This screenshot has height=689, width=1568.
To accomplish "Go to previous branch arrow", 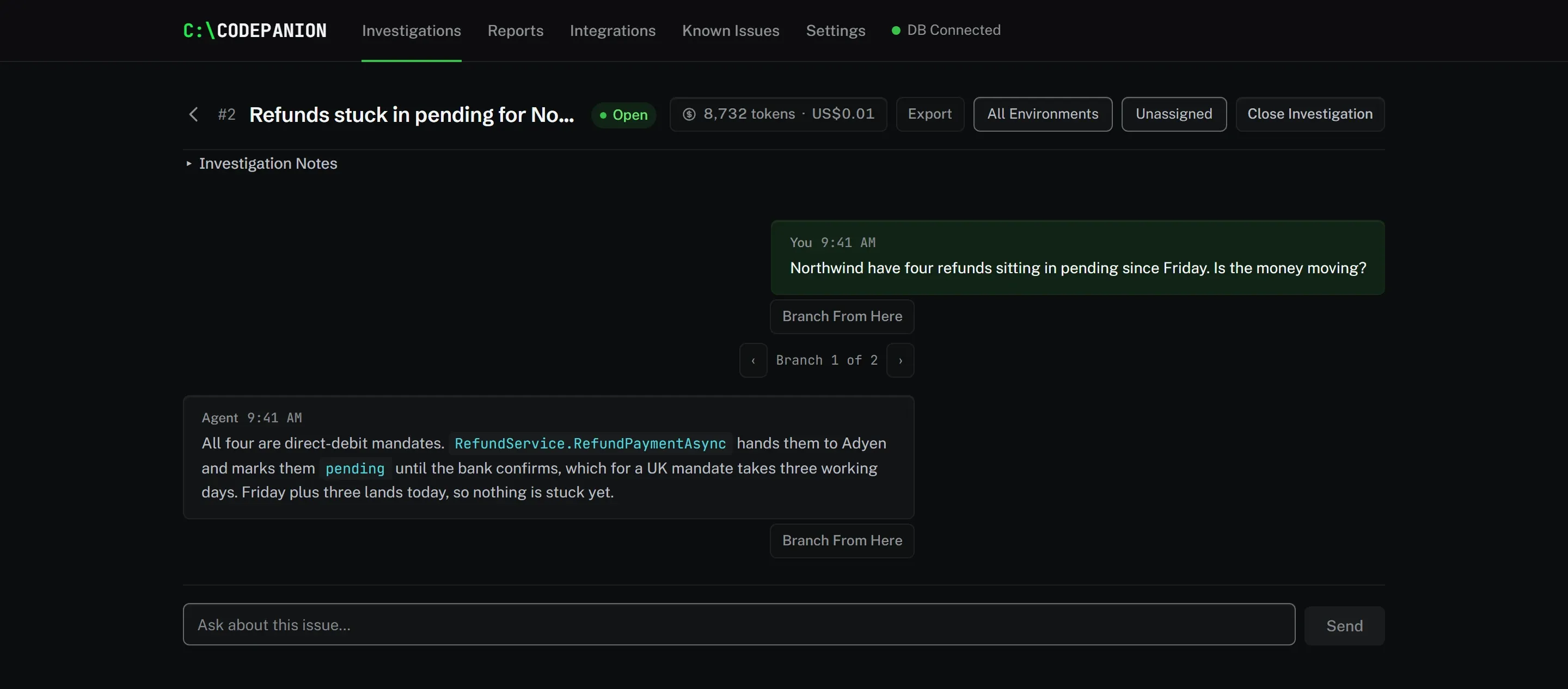I will coord(753,360).
